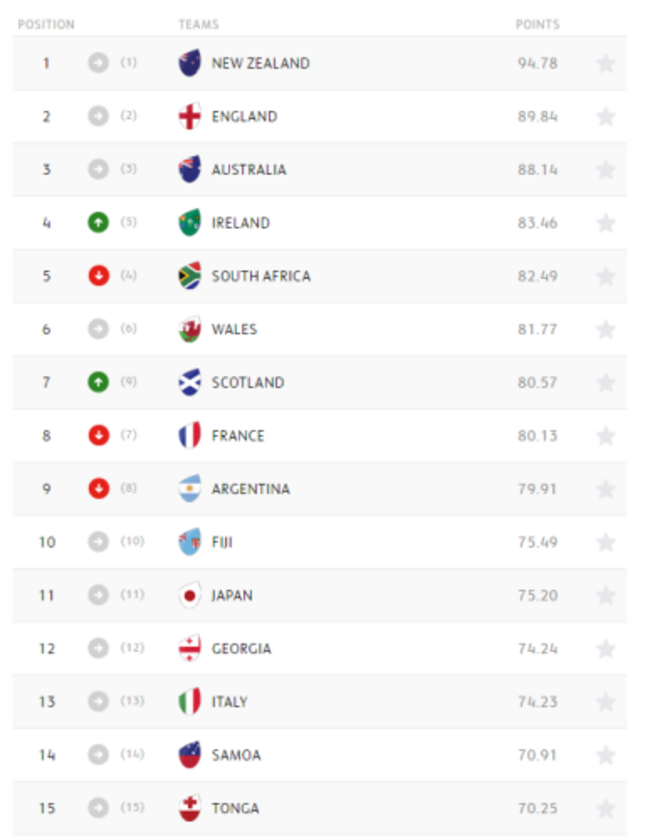Click New Zealand's team flag icon
Image resolution: width=650 pixels, height=840 pixels.
pos(189,63)
